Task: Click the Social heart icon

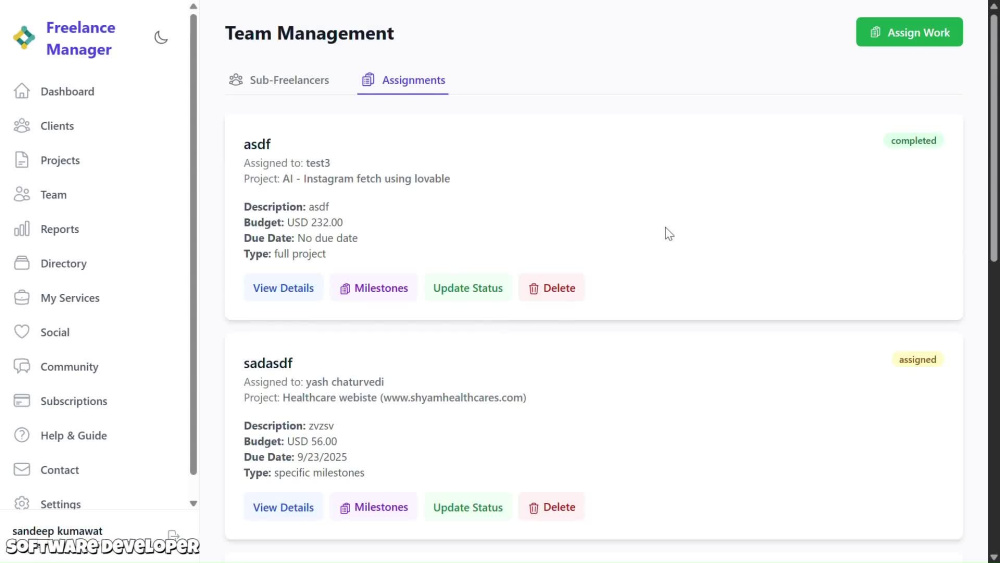Action: pos(22,332)
